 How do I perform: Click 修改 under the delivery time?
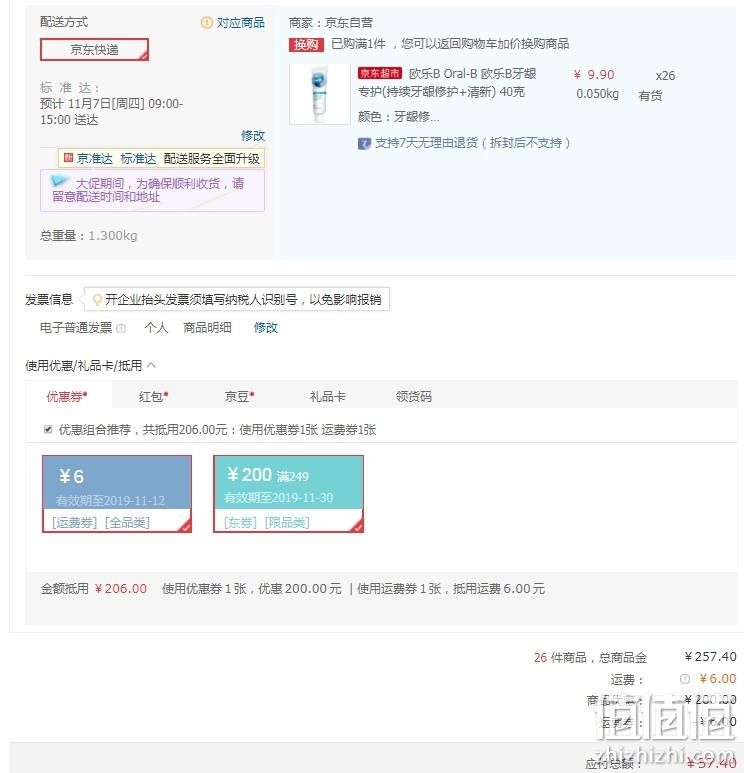(x=253, y=136)
